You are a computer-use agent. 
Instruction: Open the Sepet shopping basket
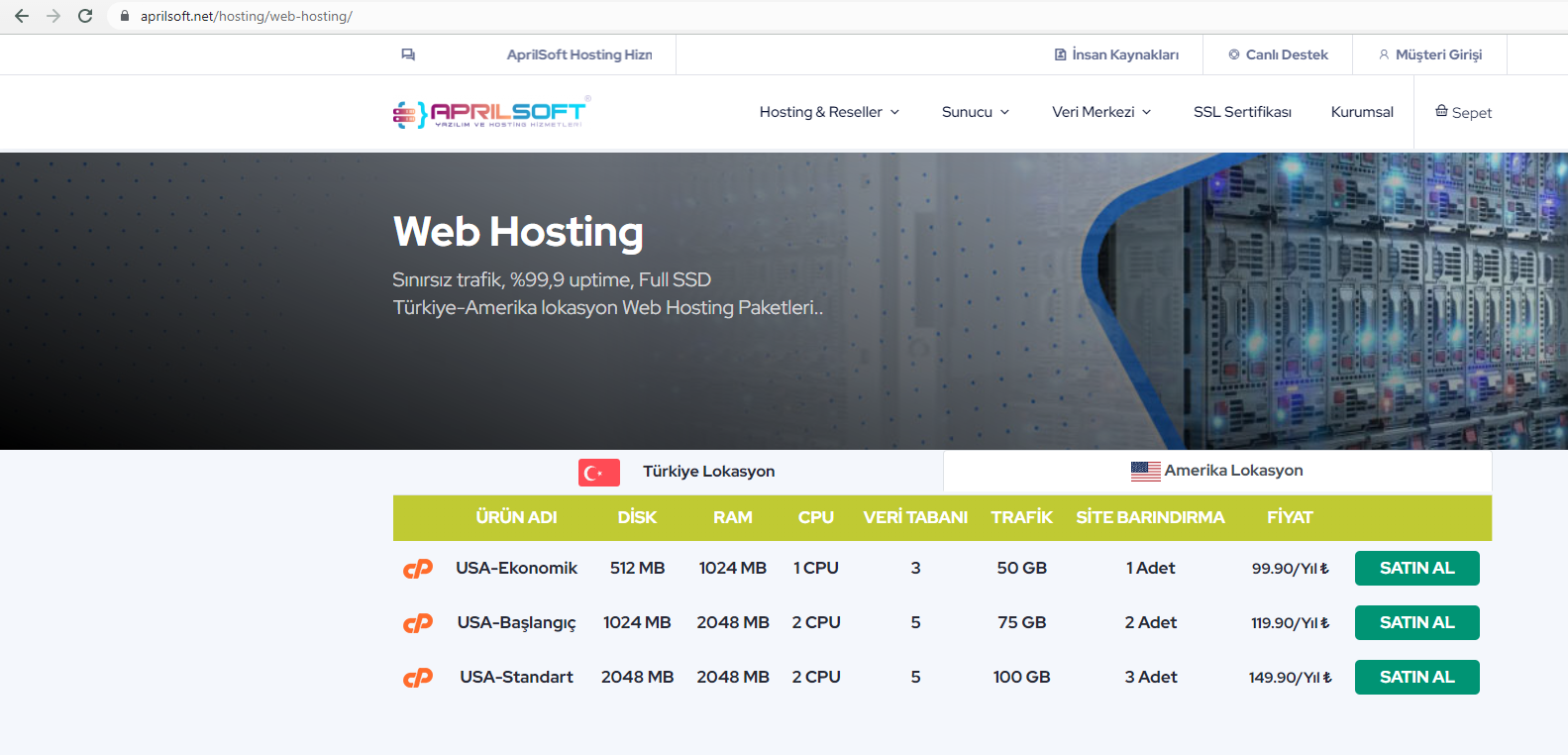point(1463,112)
